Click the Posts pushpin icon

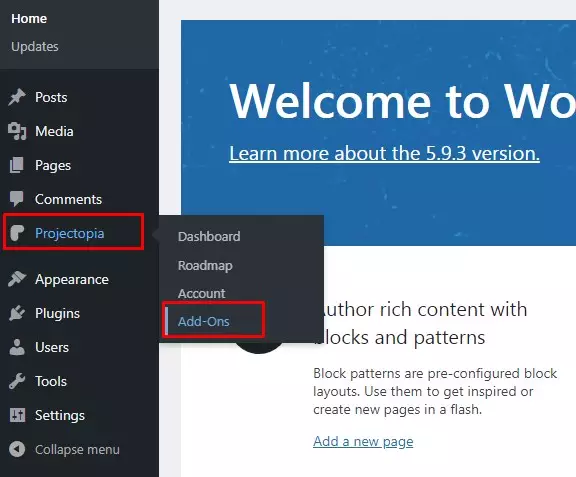pos(17,97)
